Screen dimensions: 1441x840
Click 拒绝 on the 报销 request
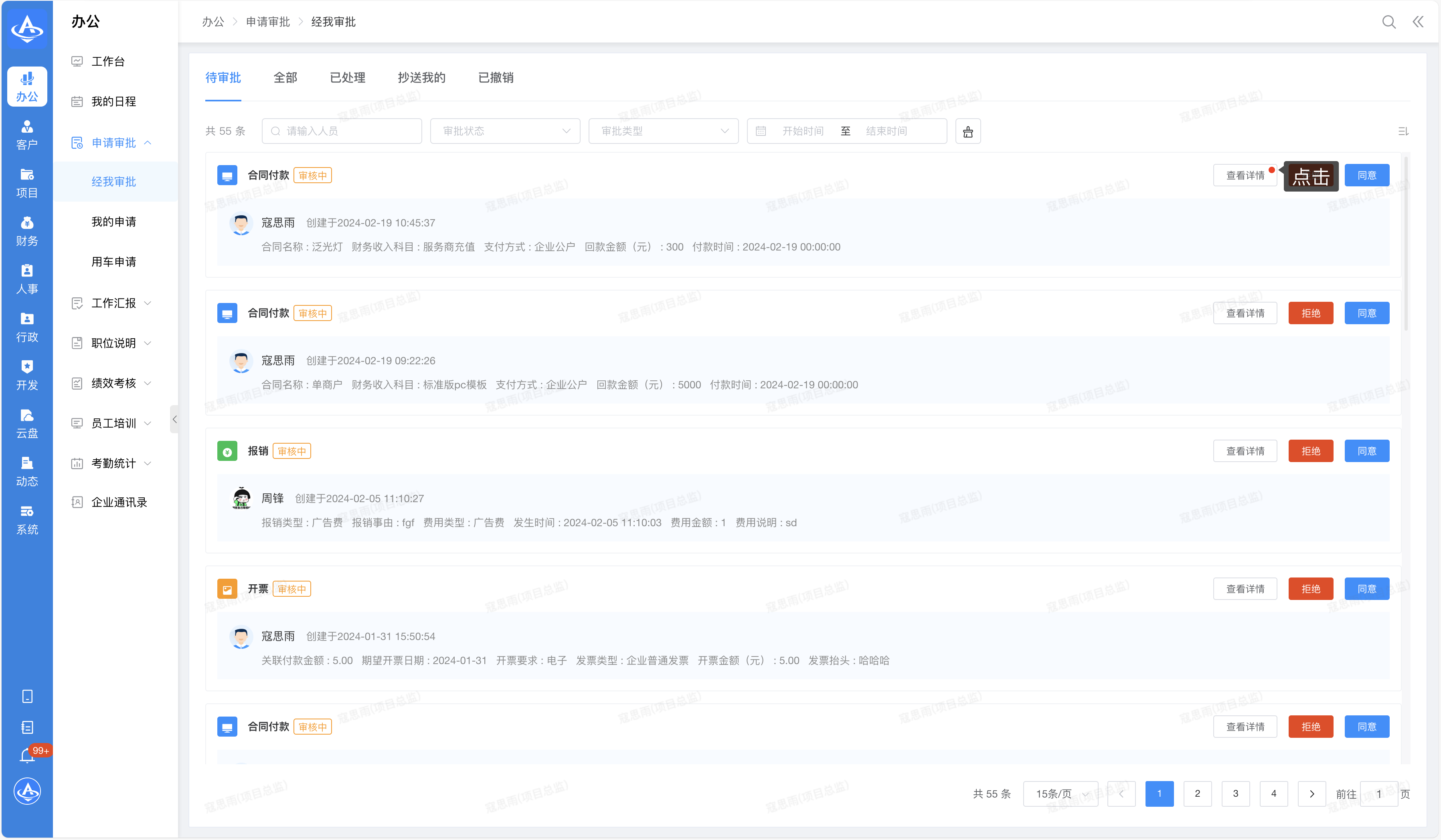point(1311,451)
